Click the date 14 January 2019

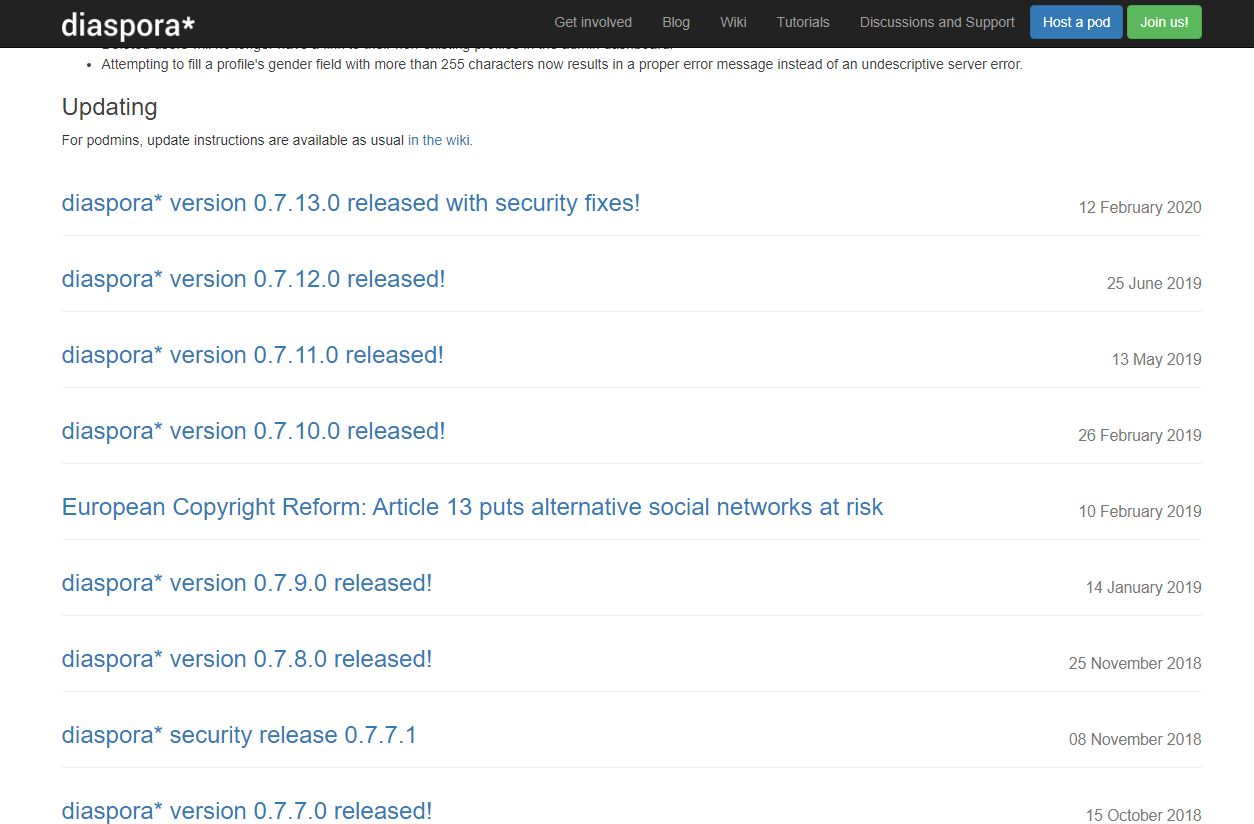pyautogui.click(x=1144, y=587)
